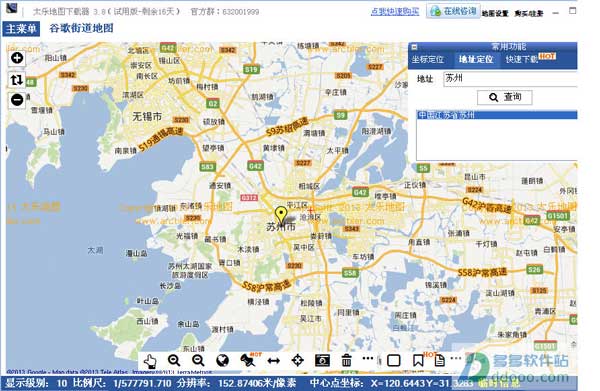Open the 主菜单 main menu
Screen dimensions: 600x391
(21, 29)
